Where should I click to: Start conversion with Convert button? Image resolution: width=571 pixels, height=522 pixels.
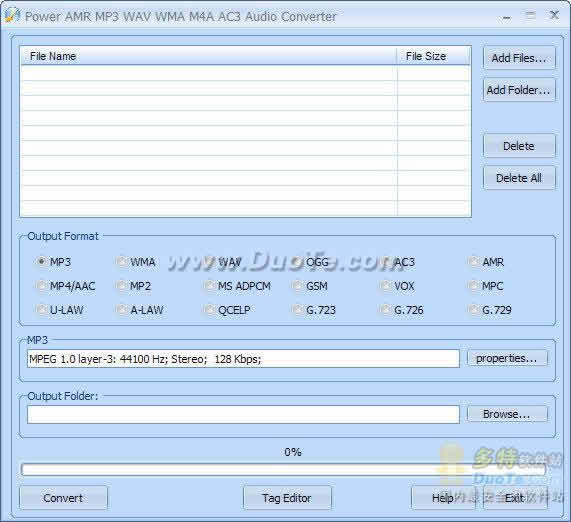[x=63, y=498]
